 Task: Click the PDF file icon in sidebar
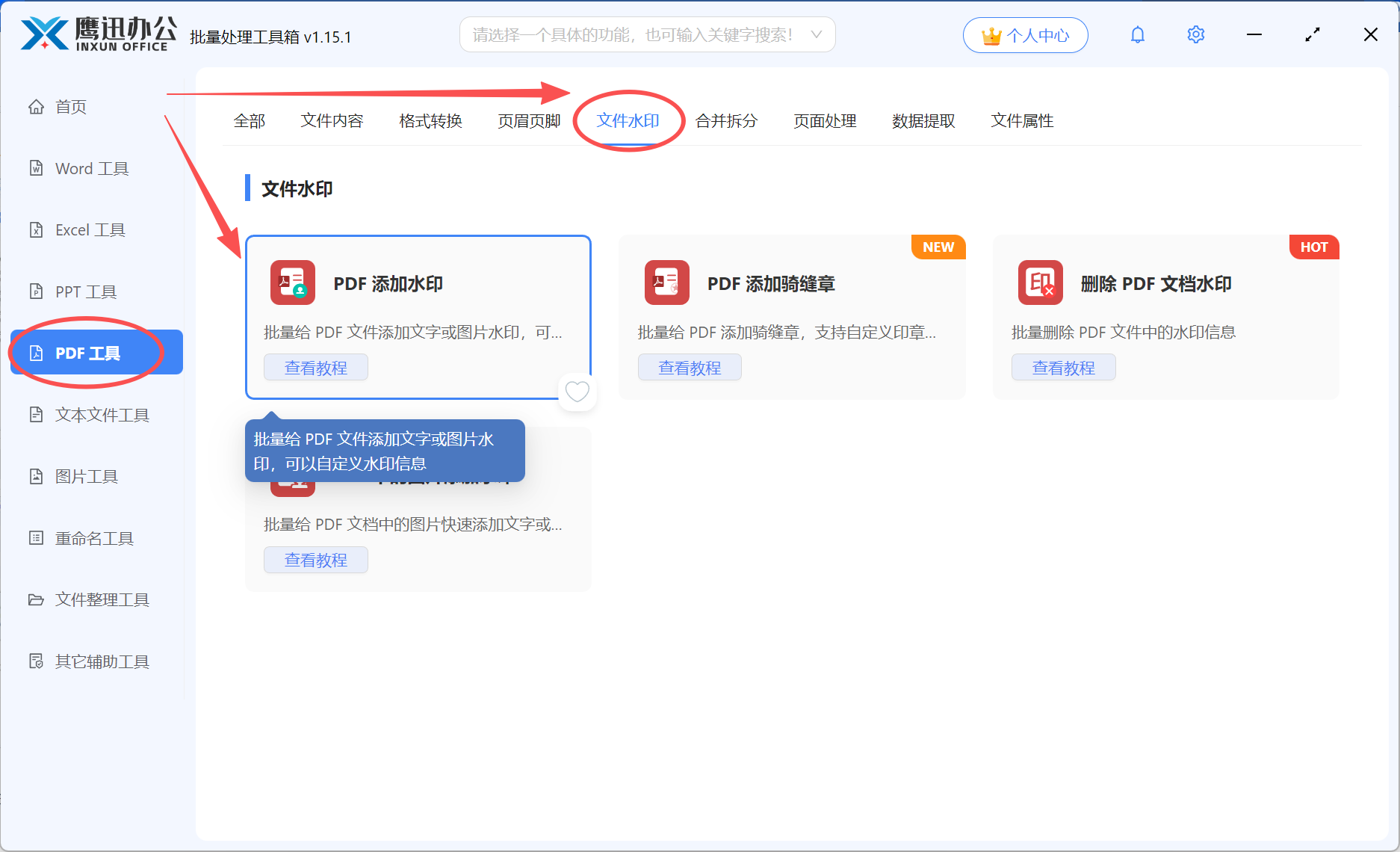coord(36,353)
